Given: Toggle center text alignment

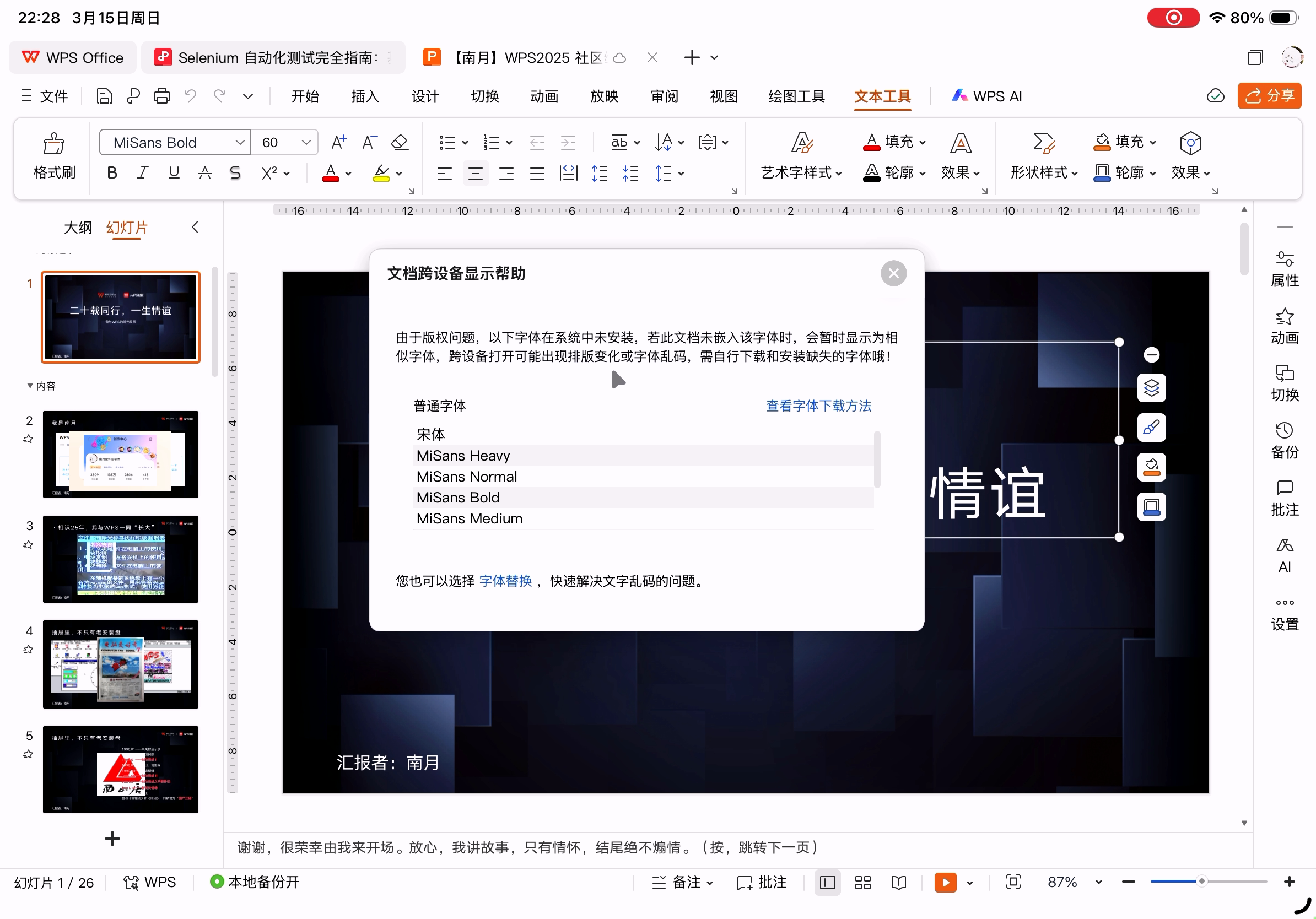Looking at the screenshot, I should click(x=475, y=173).
